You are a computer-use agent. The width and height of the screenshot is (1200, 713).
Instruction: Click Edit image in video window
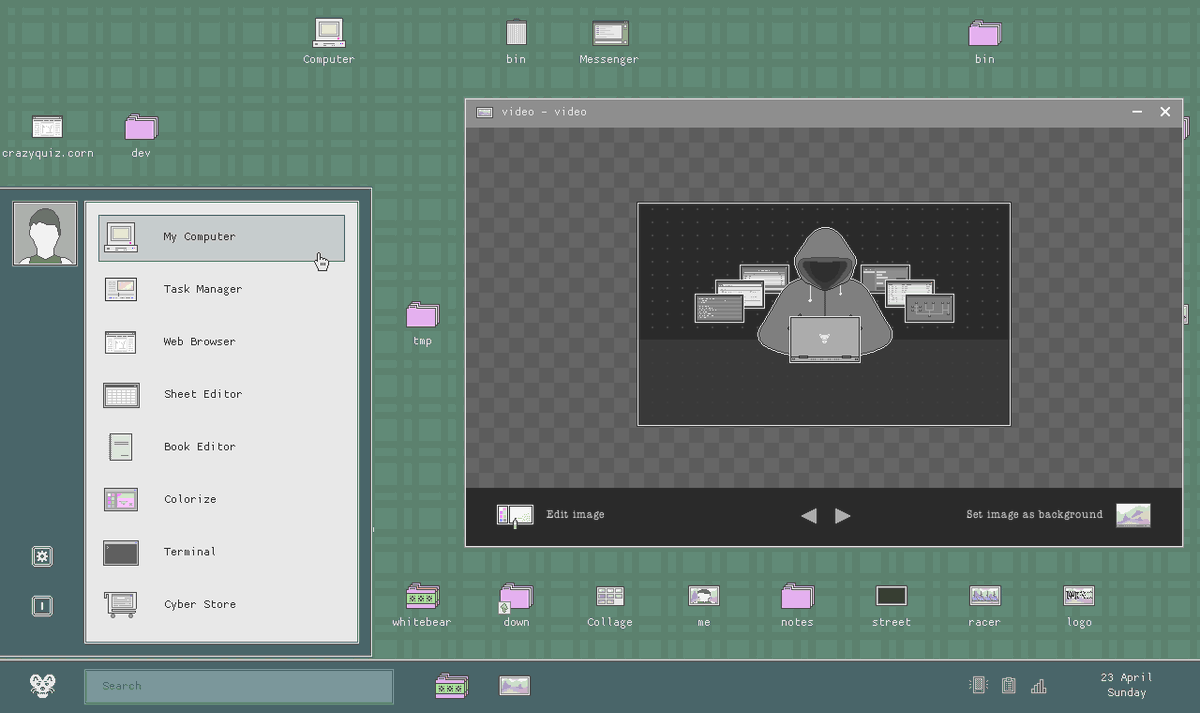pos(575,515)
